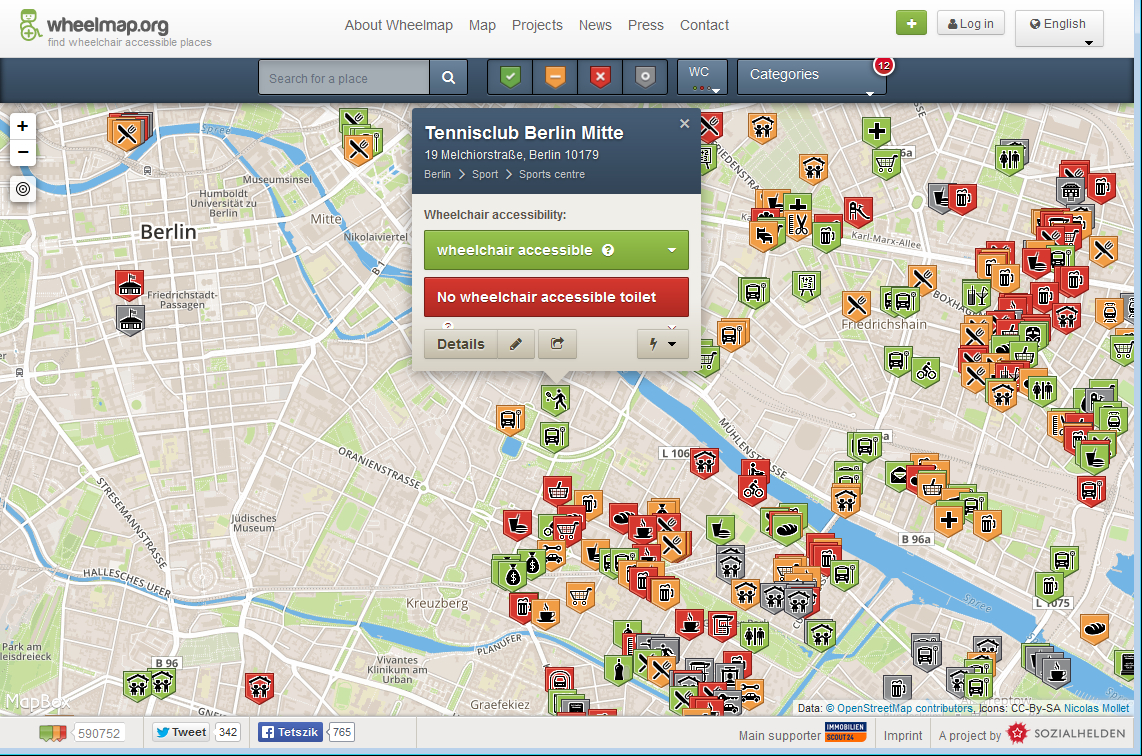Click the search magnifier button
The height and width of the screenshot is (756, 1142).
(x=449, y=77)
